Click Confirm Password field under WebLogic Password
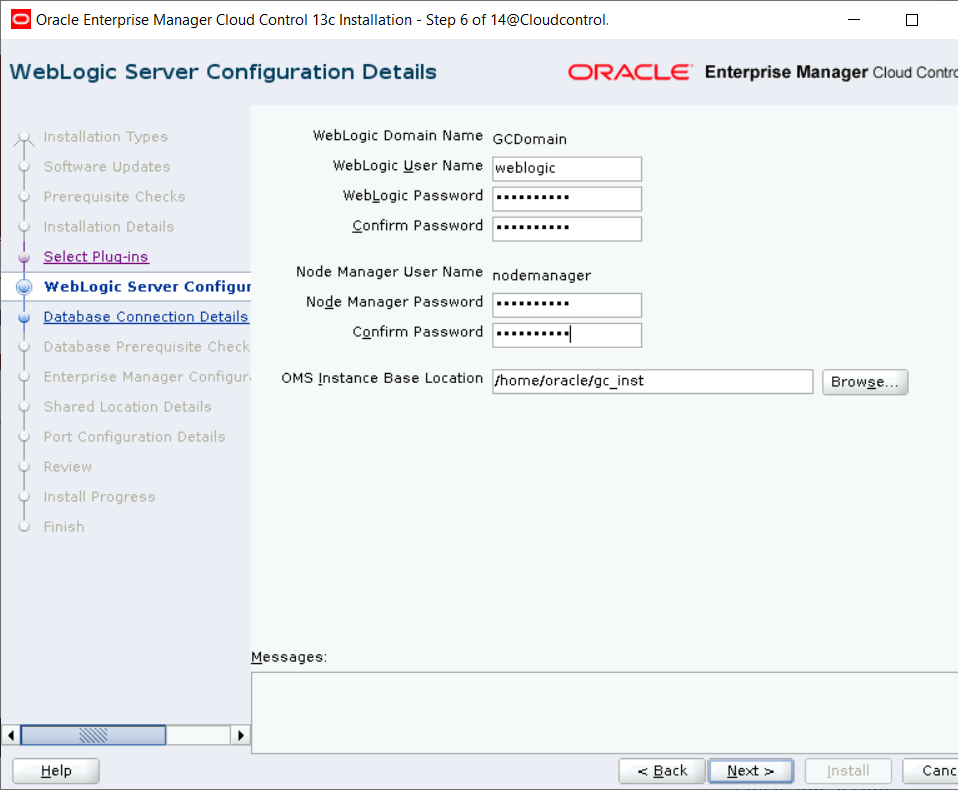Viewport: 958px width, 790px height. click(566, 229)
